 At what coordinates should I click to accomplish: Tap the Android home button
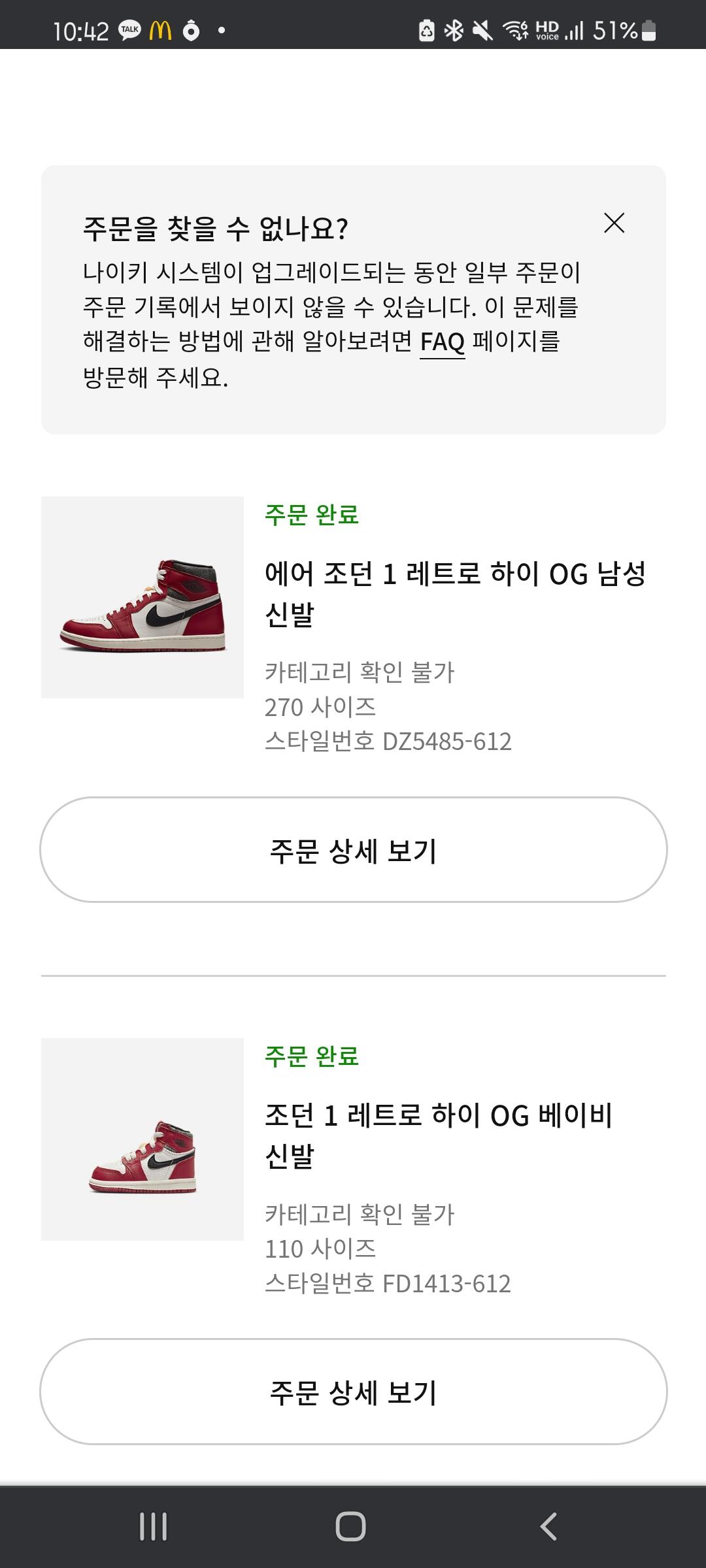click(350, 1527)
